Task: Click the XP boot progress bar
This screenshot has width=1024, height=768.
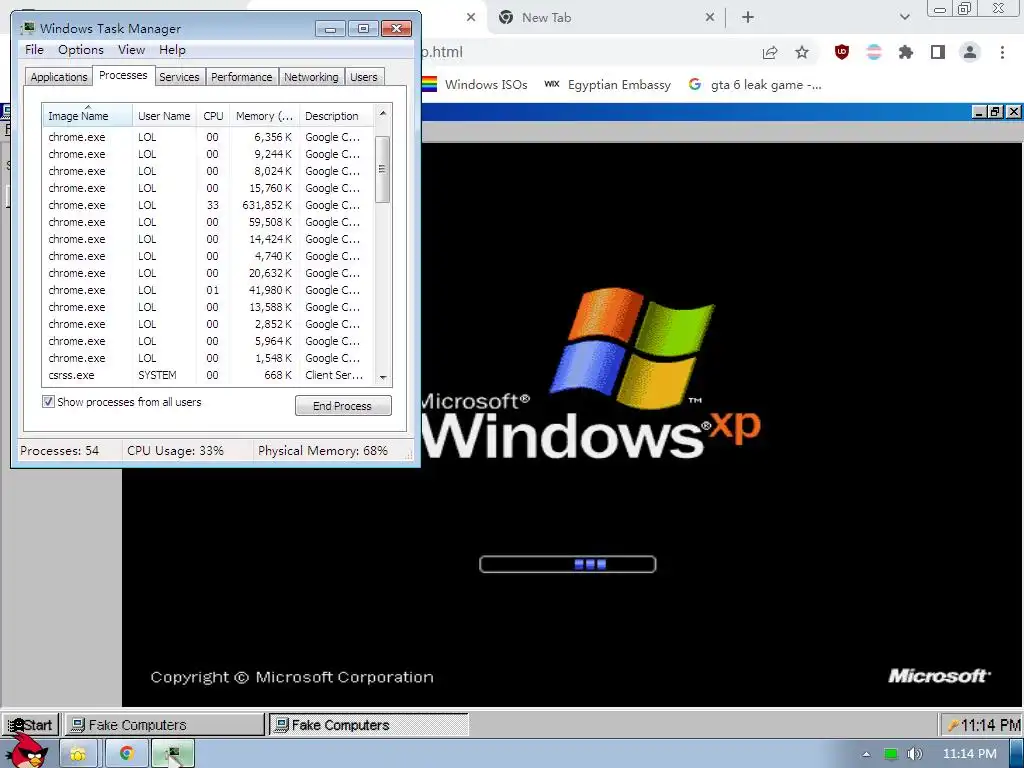Action: [x=568, y=564]
